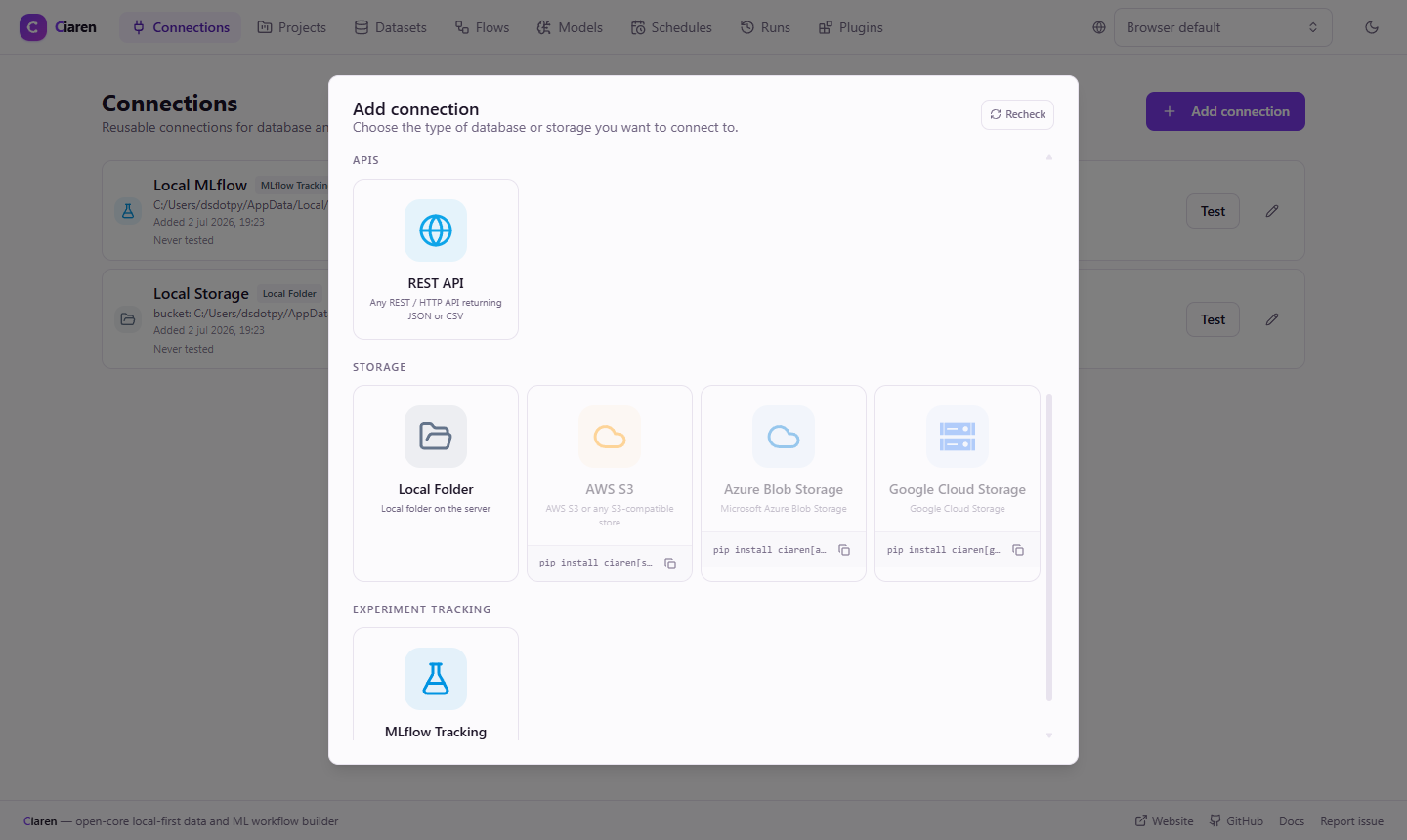Click the Local Folder card title
Image resolution: width=1407 pixels, height=840 pixels.
tap(436, 489)
